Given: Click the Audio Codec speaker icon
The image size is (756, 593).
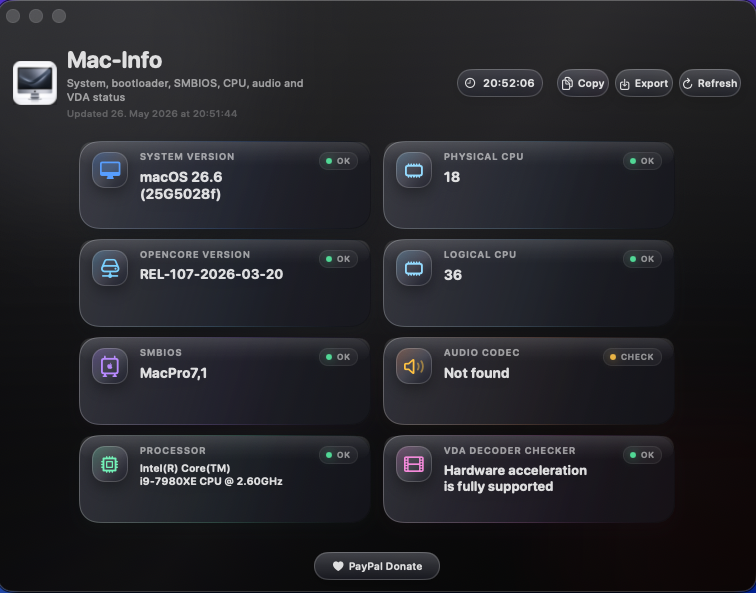Looking at the screenshot, I should 414,366.
